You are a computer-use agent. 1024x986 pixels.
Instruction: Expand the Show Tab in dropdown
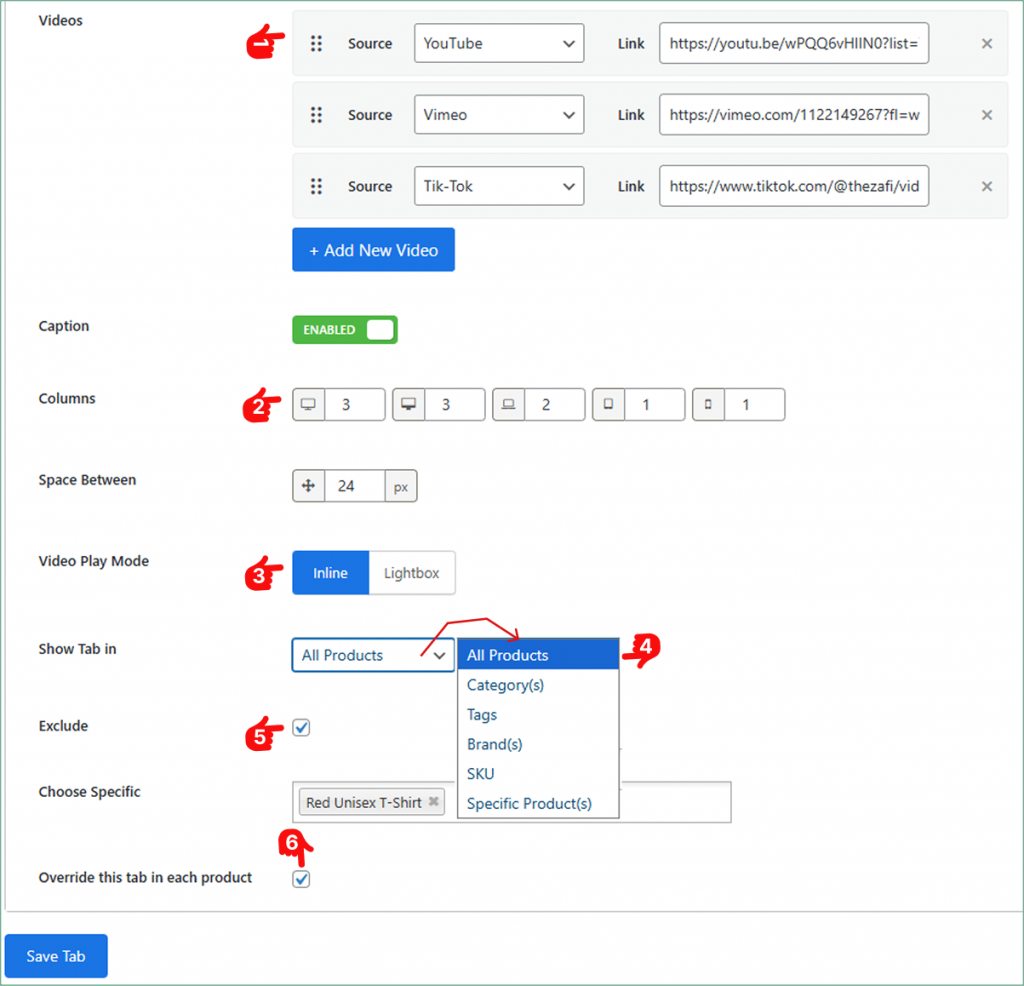coord(373,656)
